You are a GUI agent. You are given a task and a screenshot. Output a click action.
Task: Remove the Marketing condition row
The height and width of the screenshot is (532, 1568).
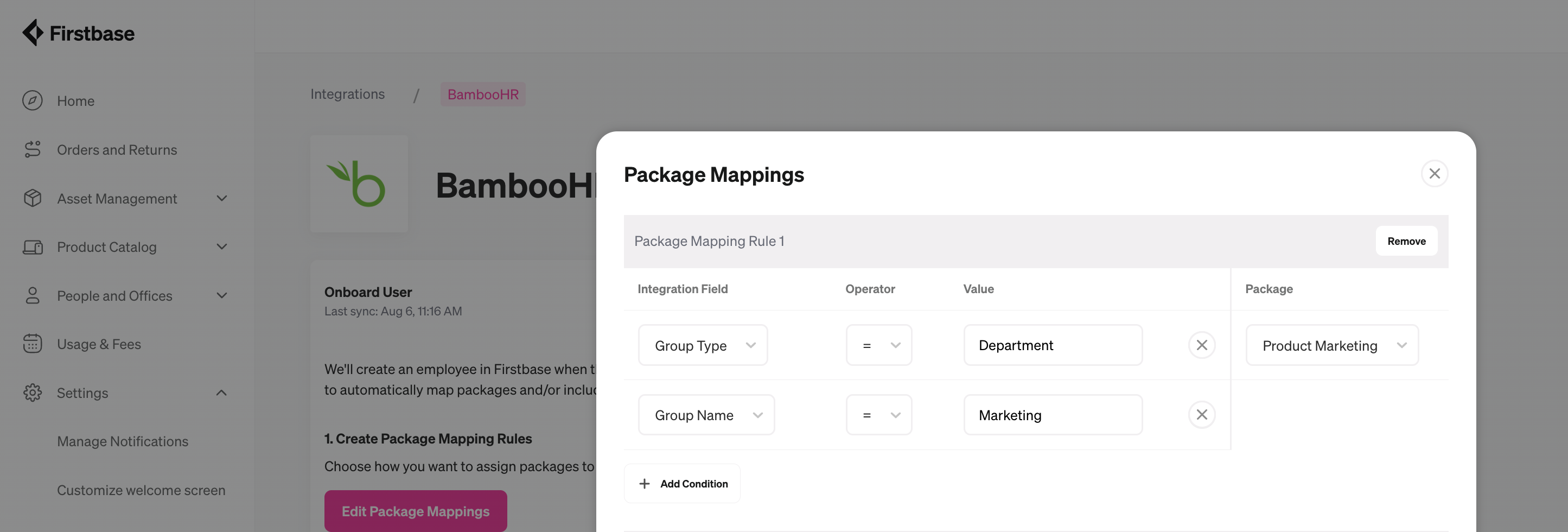coord(1202,415)
